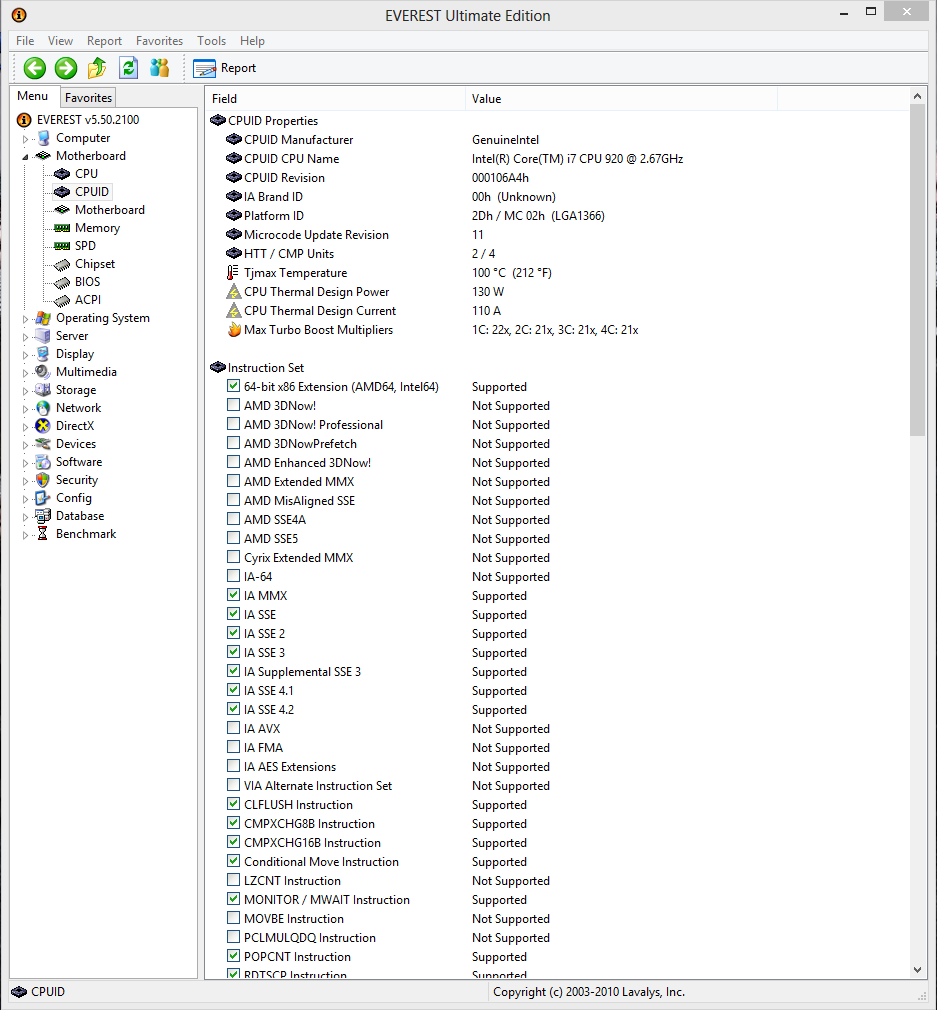Open the Users icon in toolbar
The height and width of the screenshot is (1010, 937).
click(x=159, y=68)
